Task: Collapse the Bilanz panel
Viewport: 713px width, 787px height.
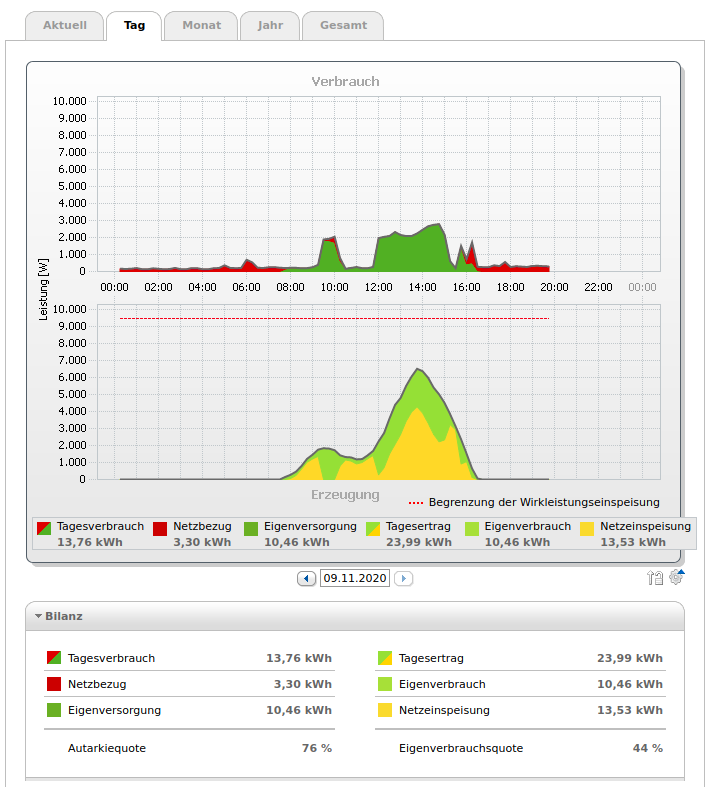Action: (39, 616)
